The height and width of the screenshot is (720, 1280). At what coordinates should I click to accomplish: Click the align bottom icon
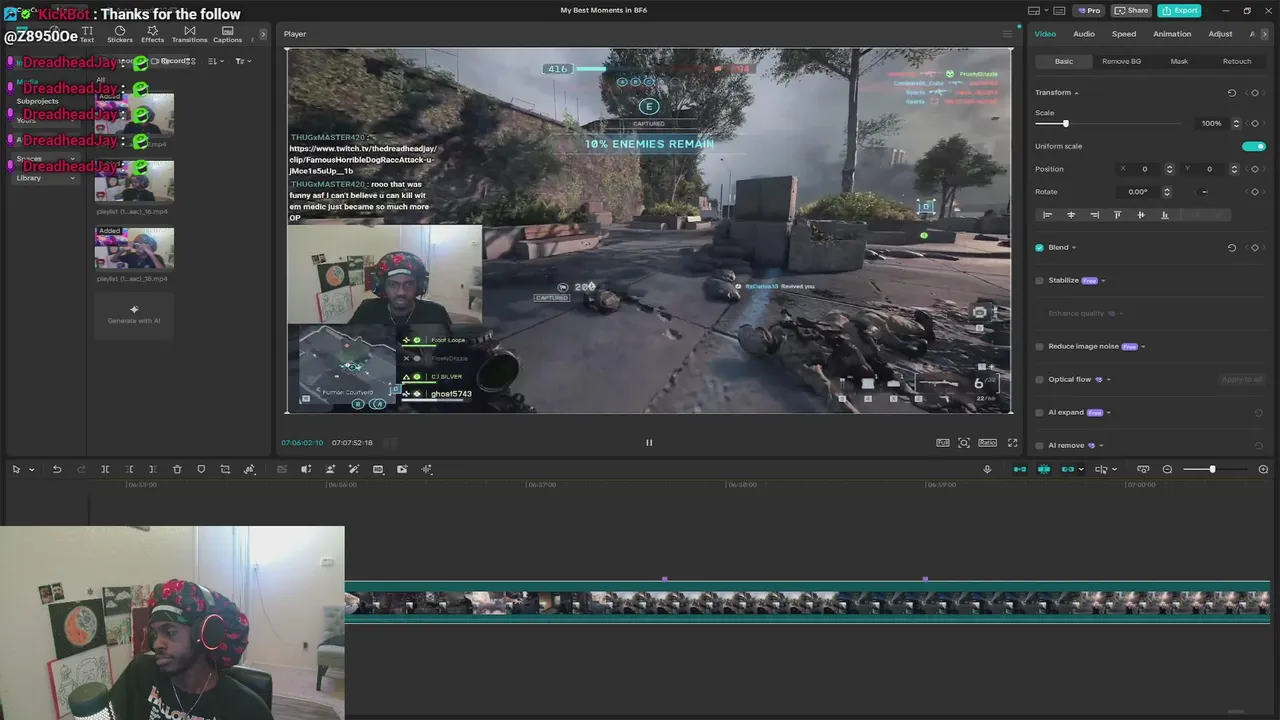click(1164, 215)
